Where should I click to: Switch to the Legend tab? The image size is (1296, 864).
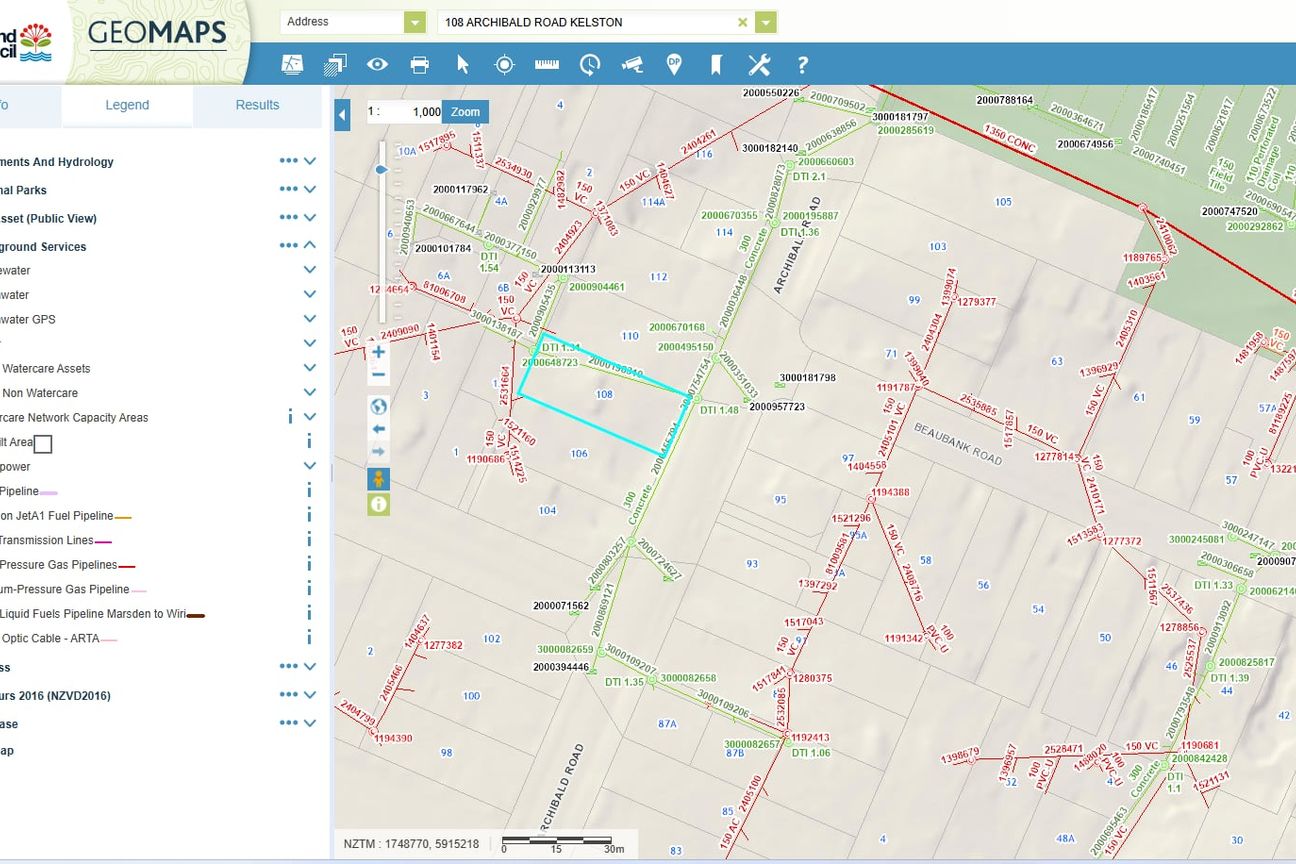(x=127, y=105)
